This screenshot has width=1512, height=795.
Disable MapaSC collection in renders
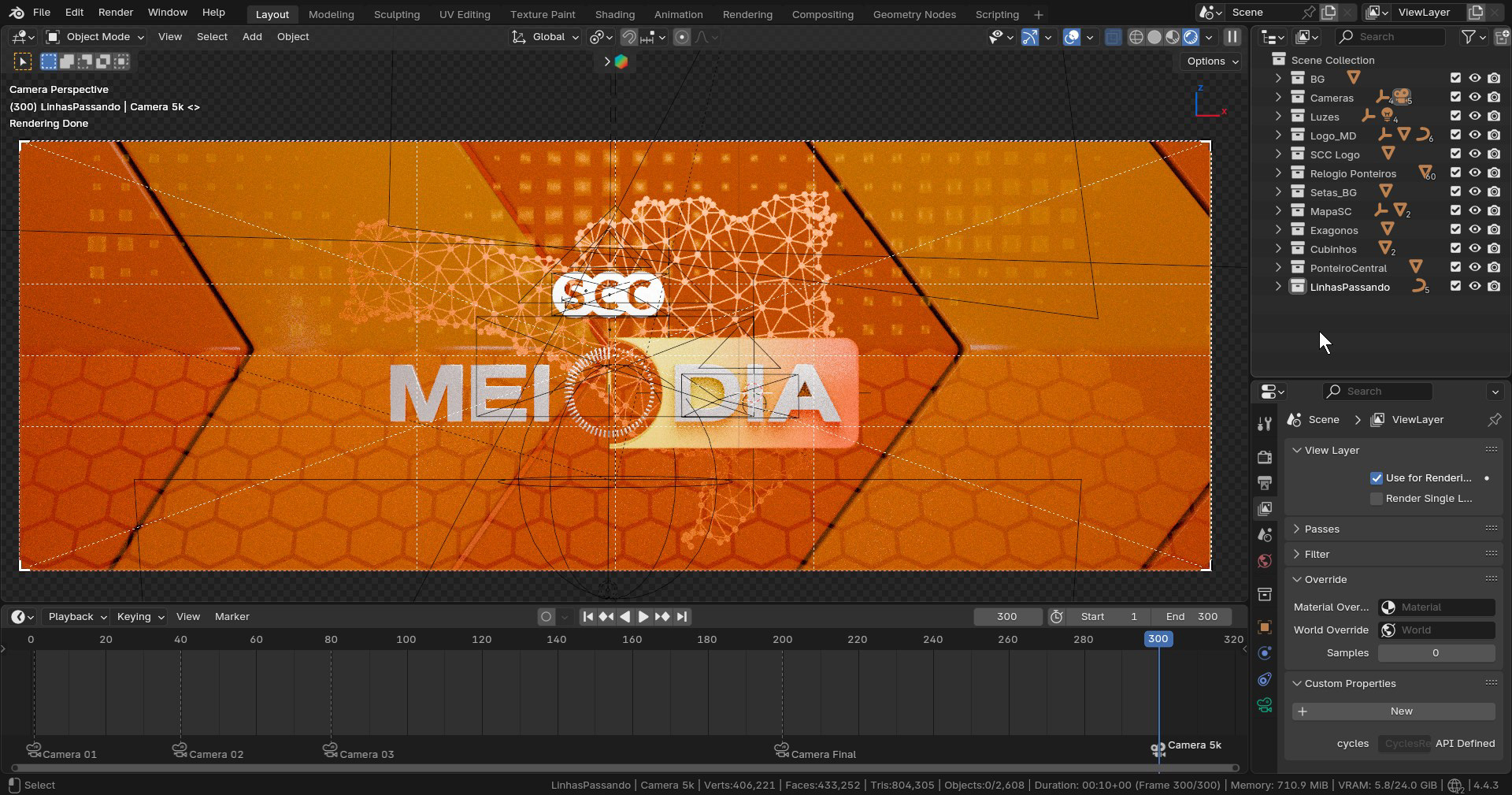click(1494, 211)
